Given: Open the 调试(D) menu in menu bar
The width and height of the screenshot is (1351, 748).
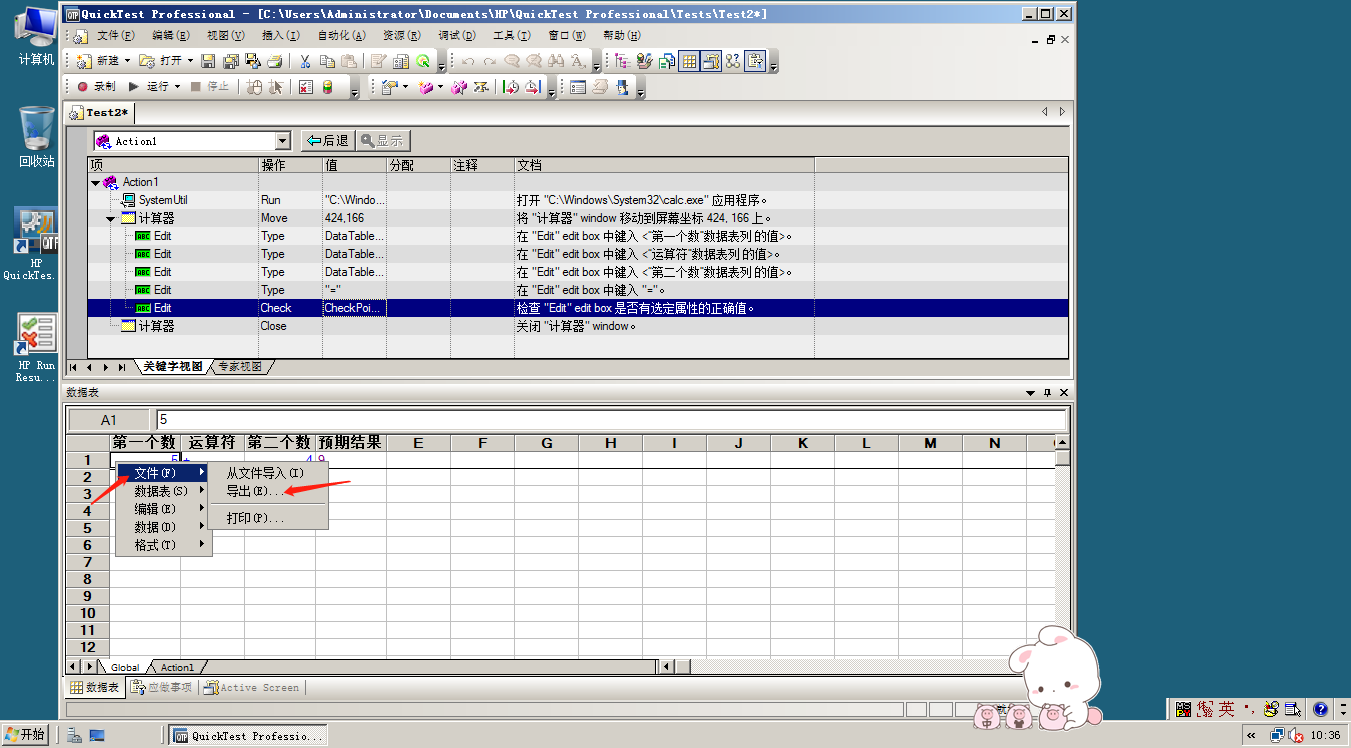Looking at the screenshot, I should coord(457,35).
